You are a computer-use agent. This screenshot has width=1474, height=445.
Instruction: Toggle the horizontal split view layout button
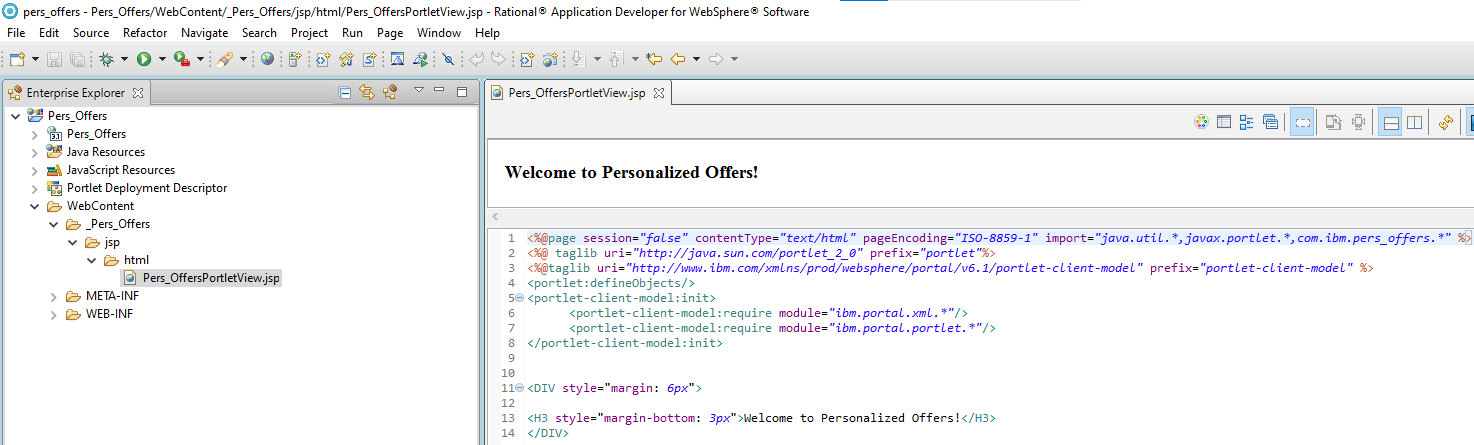[x=1390, y=122]
